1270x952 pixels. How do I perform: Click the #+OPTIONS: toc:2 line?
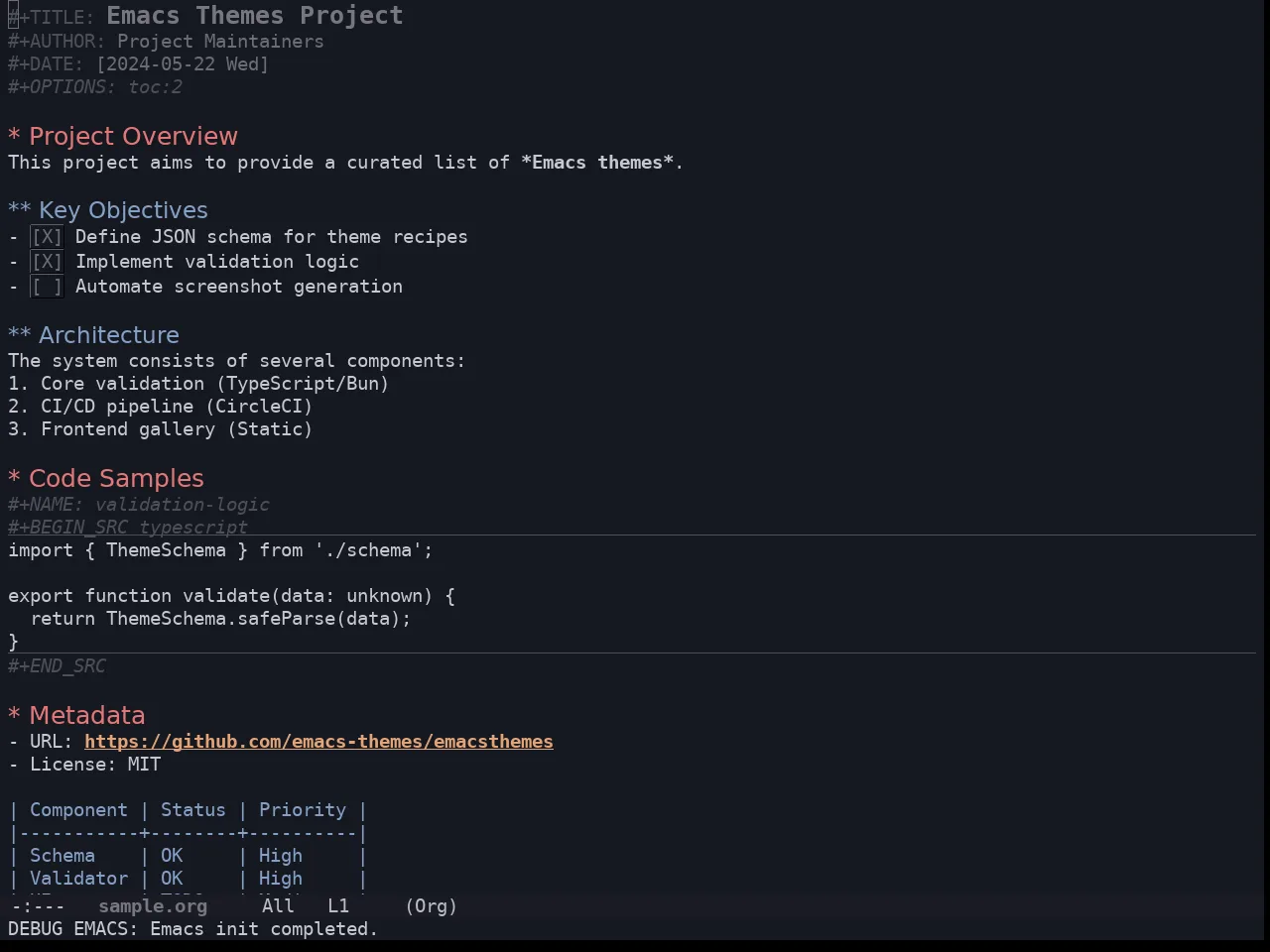[95, 87]
